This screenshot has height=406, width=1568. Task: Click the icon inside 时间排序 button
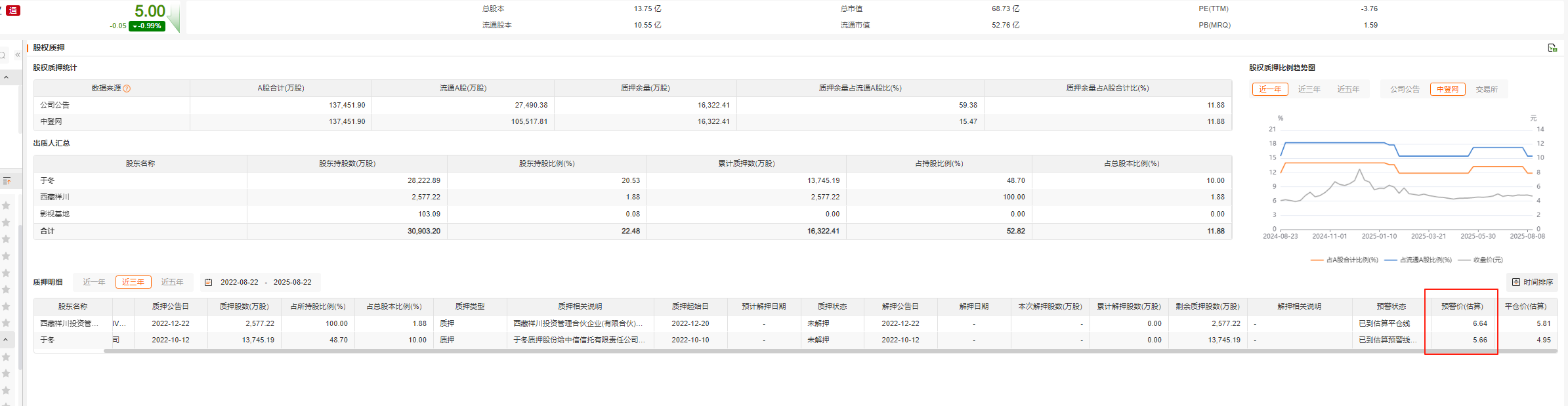[x=1516, y=282]
